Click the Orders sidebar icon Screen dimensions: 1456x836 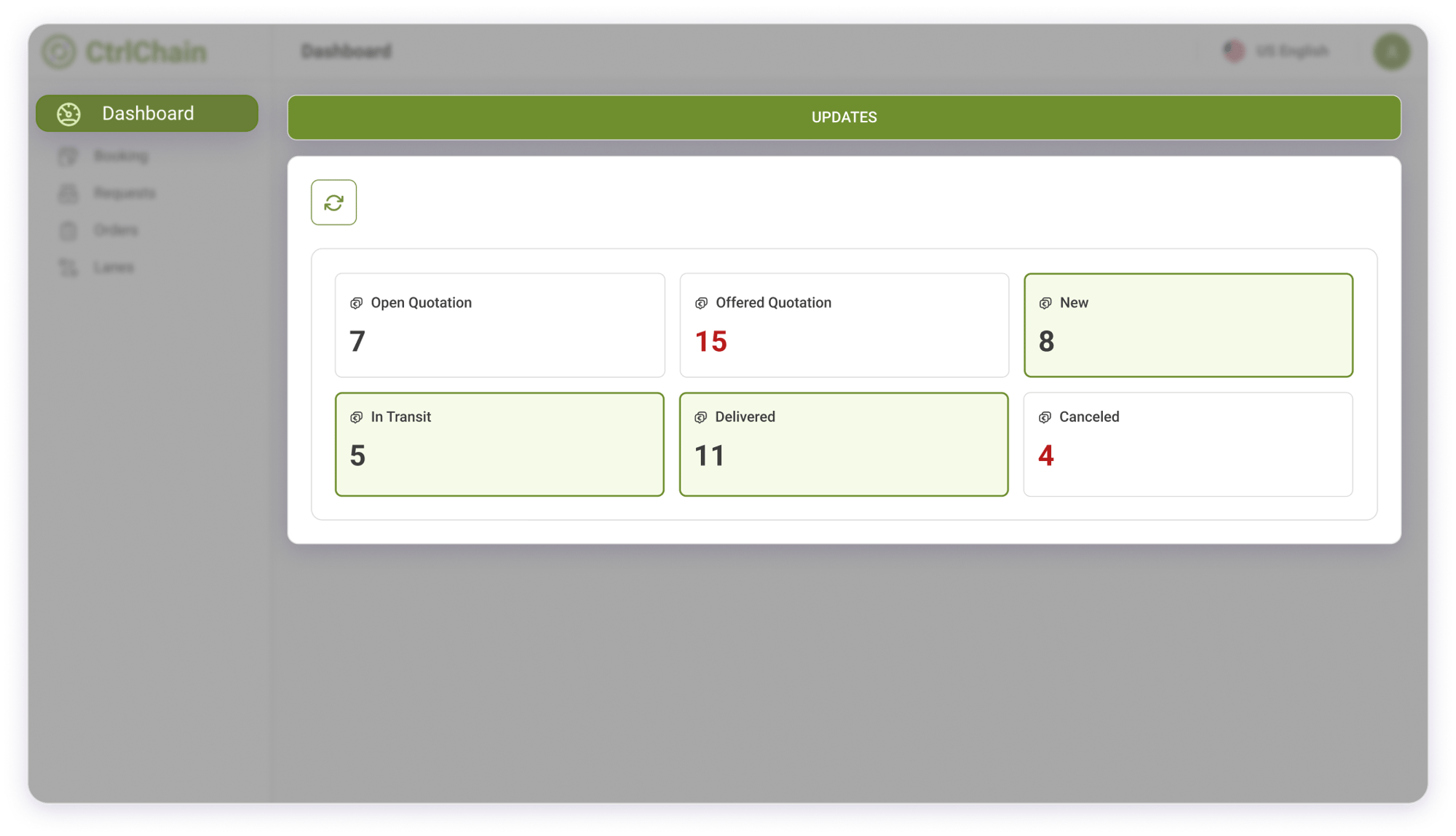[x=68, y=230]
